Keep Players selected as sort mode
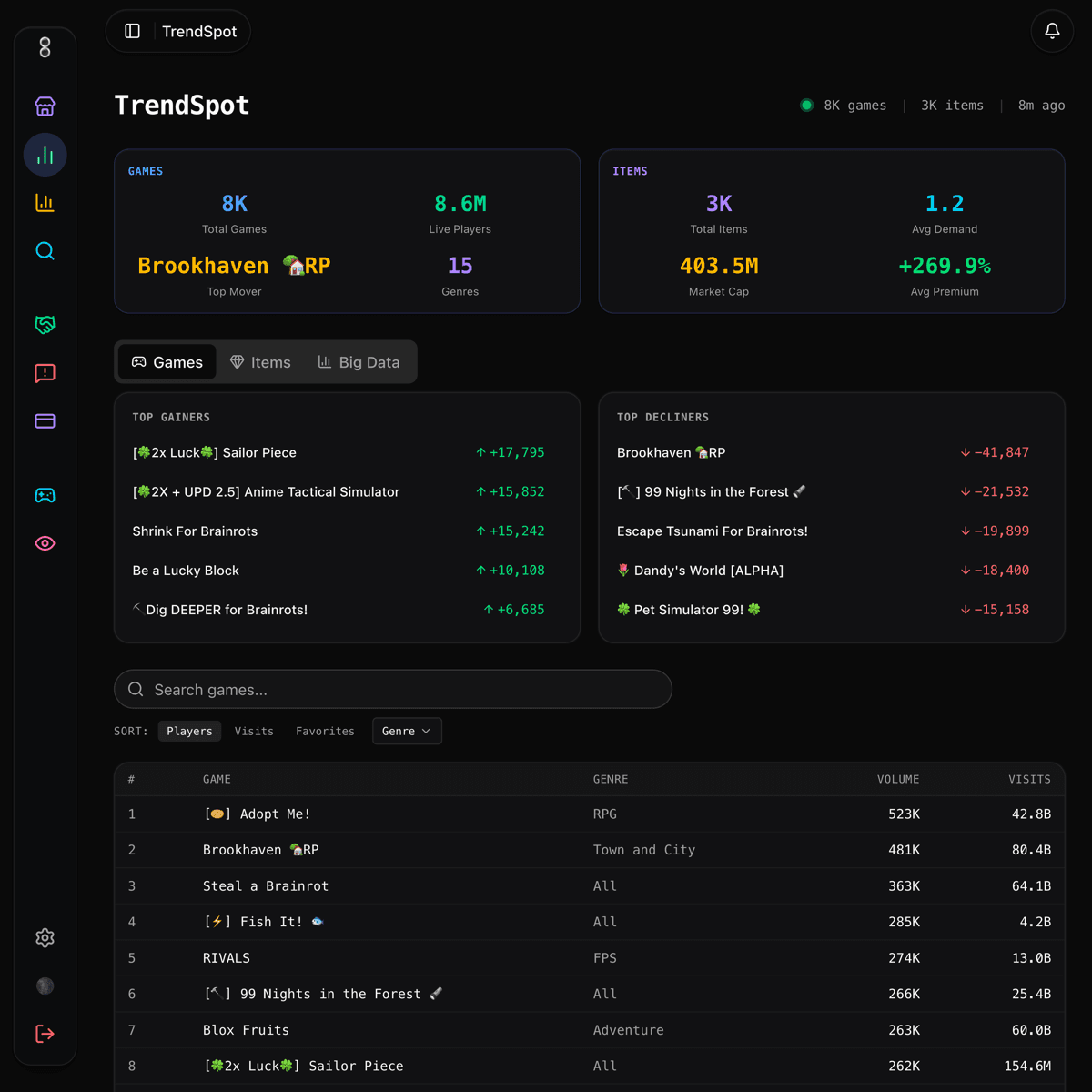This screenshot has height=1092, width=1092. coord(189,731)
